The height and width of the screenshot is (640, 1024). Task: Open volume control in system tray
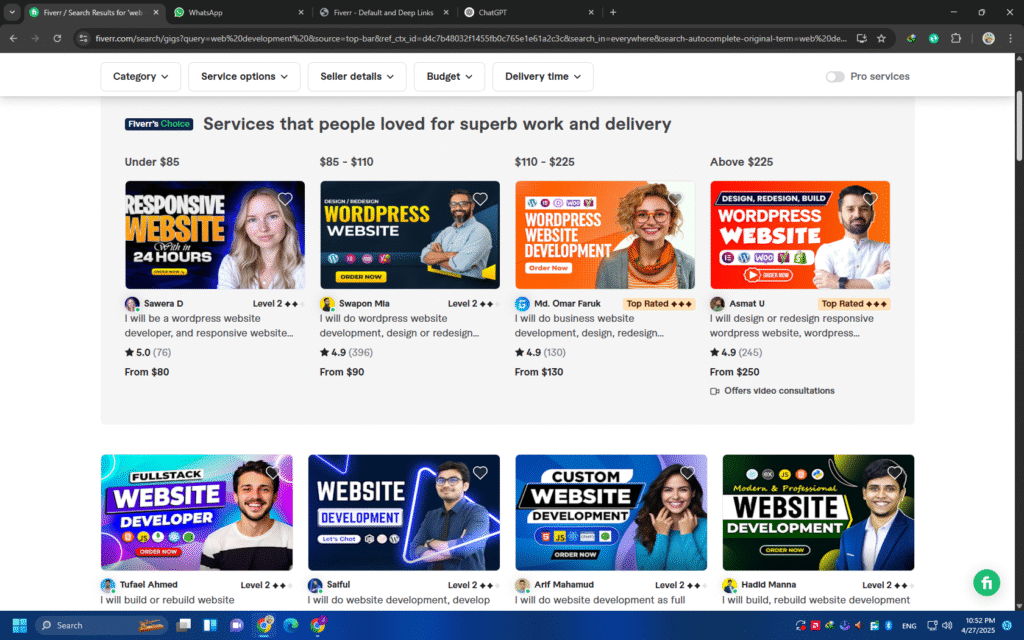pyautogui.click(x=947, y=626)
